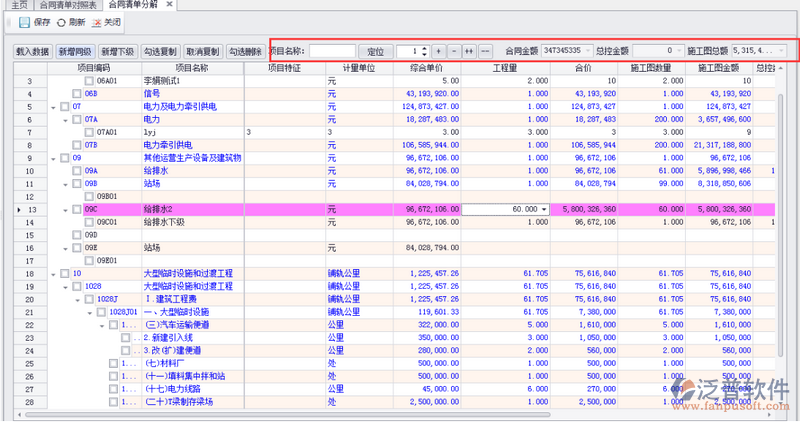Check the box next to code 07A
The width and height of the screenshot is (800, 422).
pyautogui.click(x=77, y=119)
